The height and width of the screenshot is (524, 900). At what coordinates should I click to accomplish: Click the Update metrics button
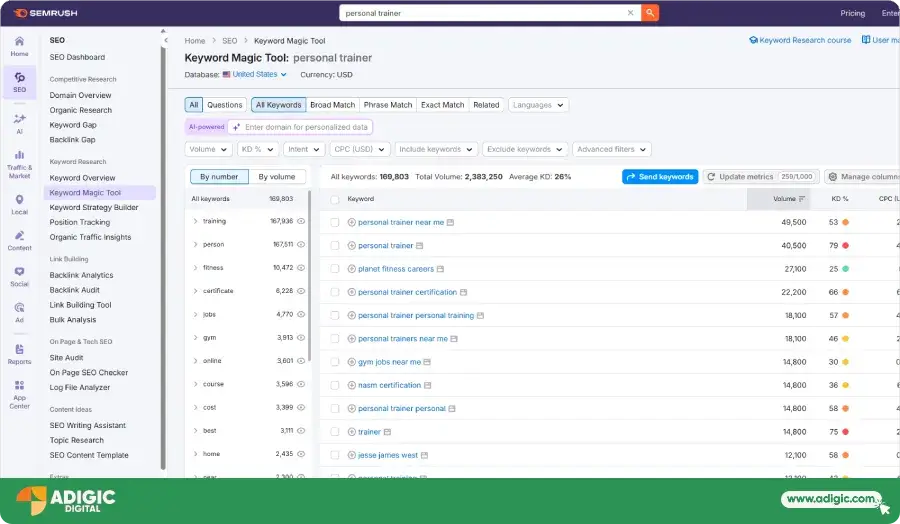click(x=761, y=177)
